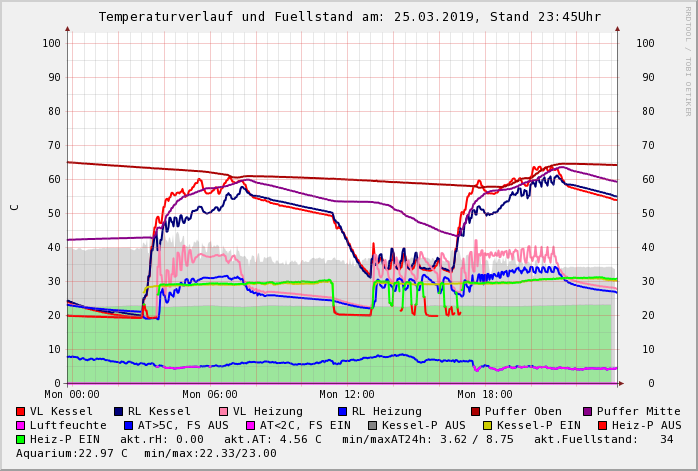Image resolution: width=698 pixels, height=471 pixels.
Task: Click the dark red Puffer Oben swatch
Action: tap(475, 411)
